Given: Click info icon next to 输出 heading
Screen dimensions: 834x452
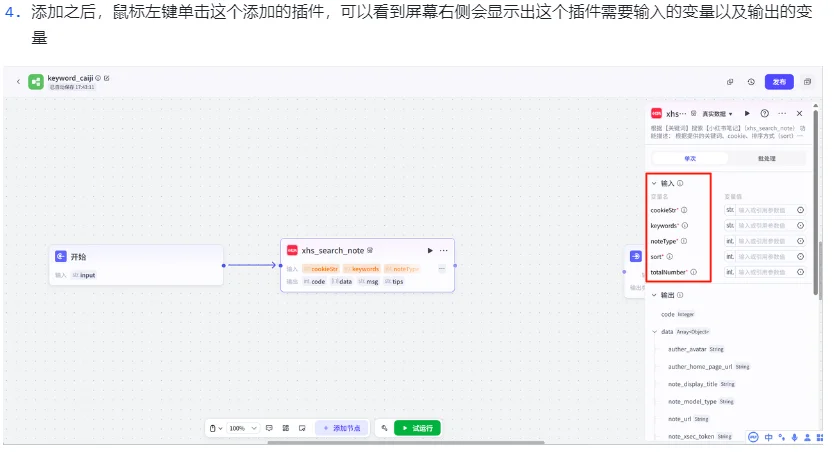Looking at the screenshot, I should tap(680, 295).
